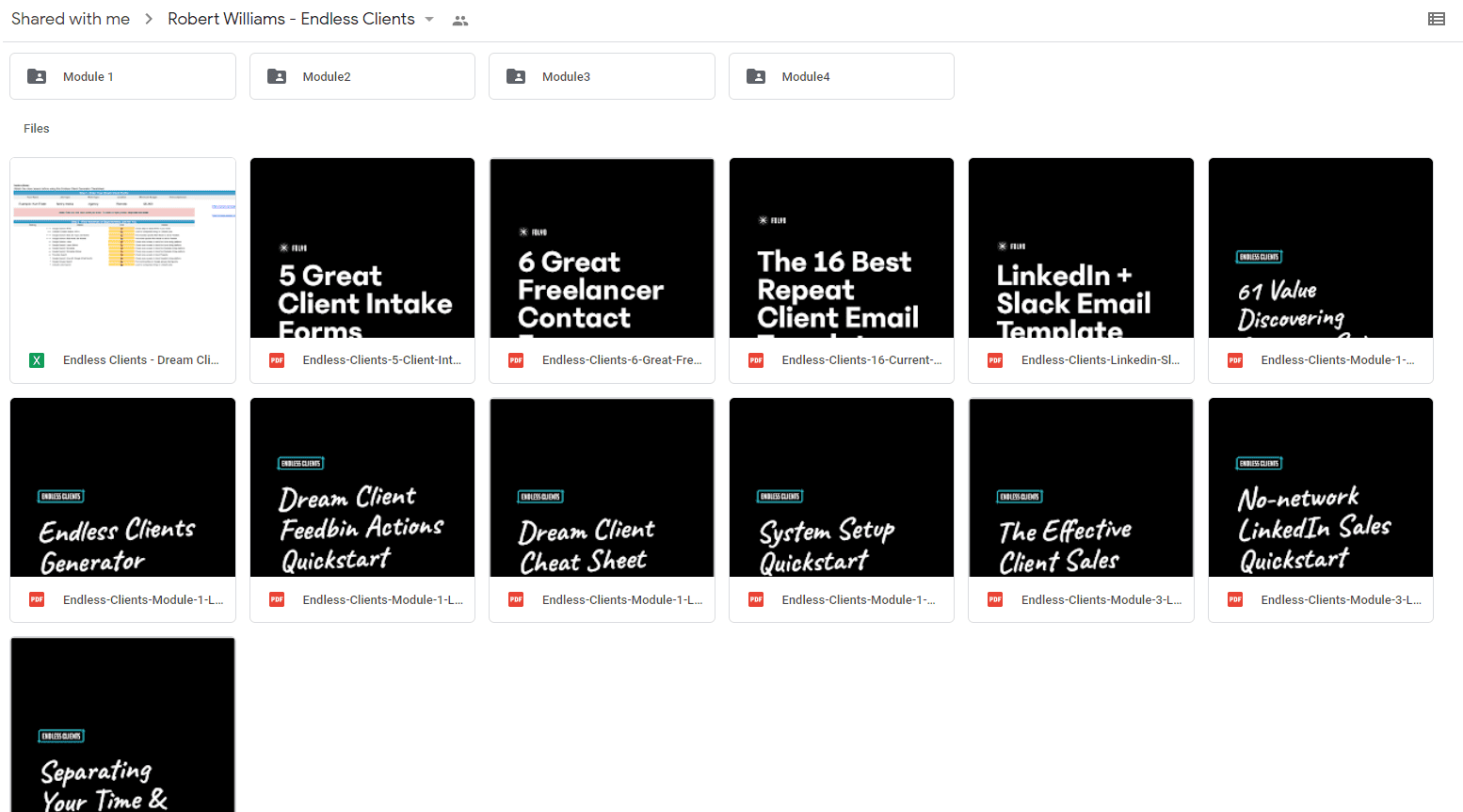Click the PDF icon below the Dream Client Feedbin Actions thumbnail
The height and width of the screenshot is (812, 1463).
[277, 599]
